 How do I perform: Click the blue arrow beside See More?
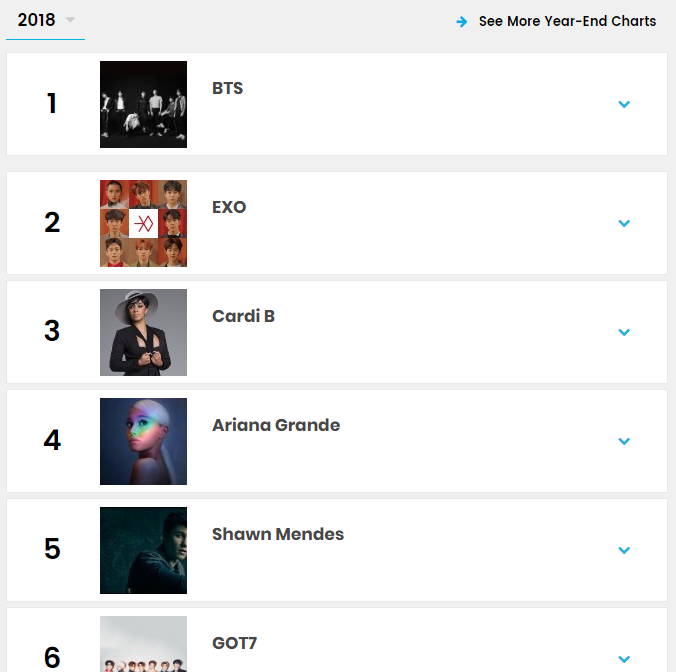coord(462,21)
